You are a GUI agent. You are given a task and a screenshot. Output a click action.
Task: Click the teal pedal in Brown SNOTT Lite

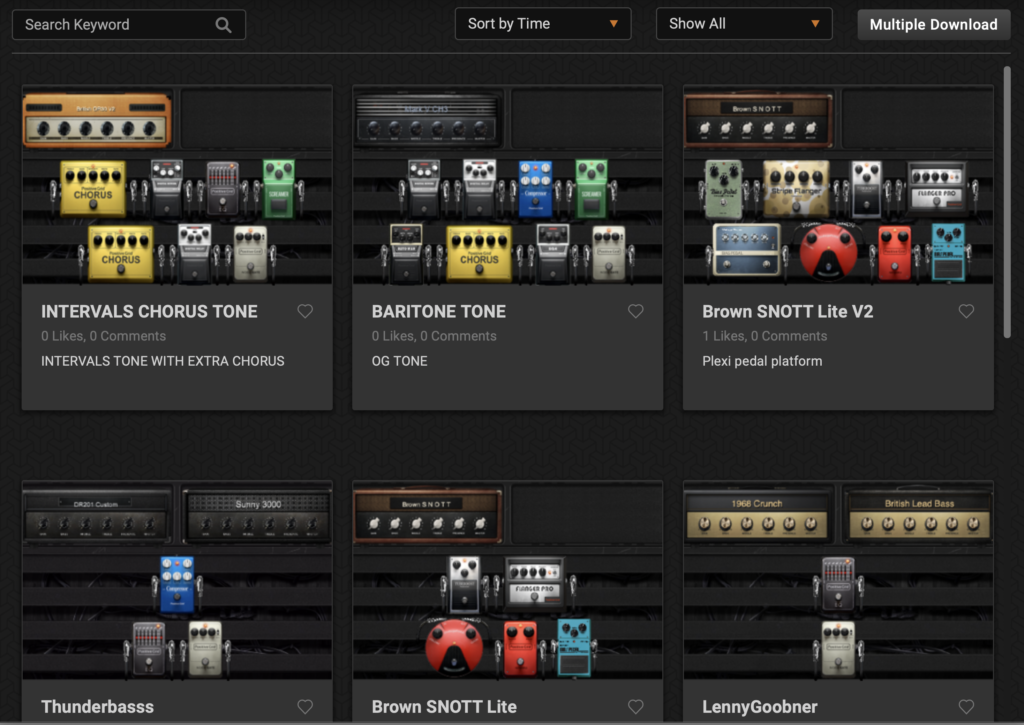point(574,648)
